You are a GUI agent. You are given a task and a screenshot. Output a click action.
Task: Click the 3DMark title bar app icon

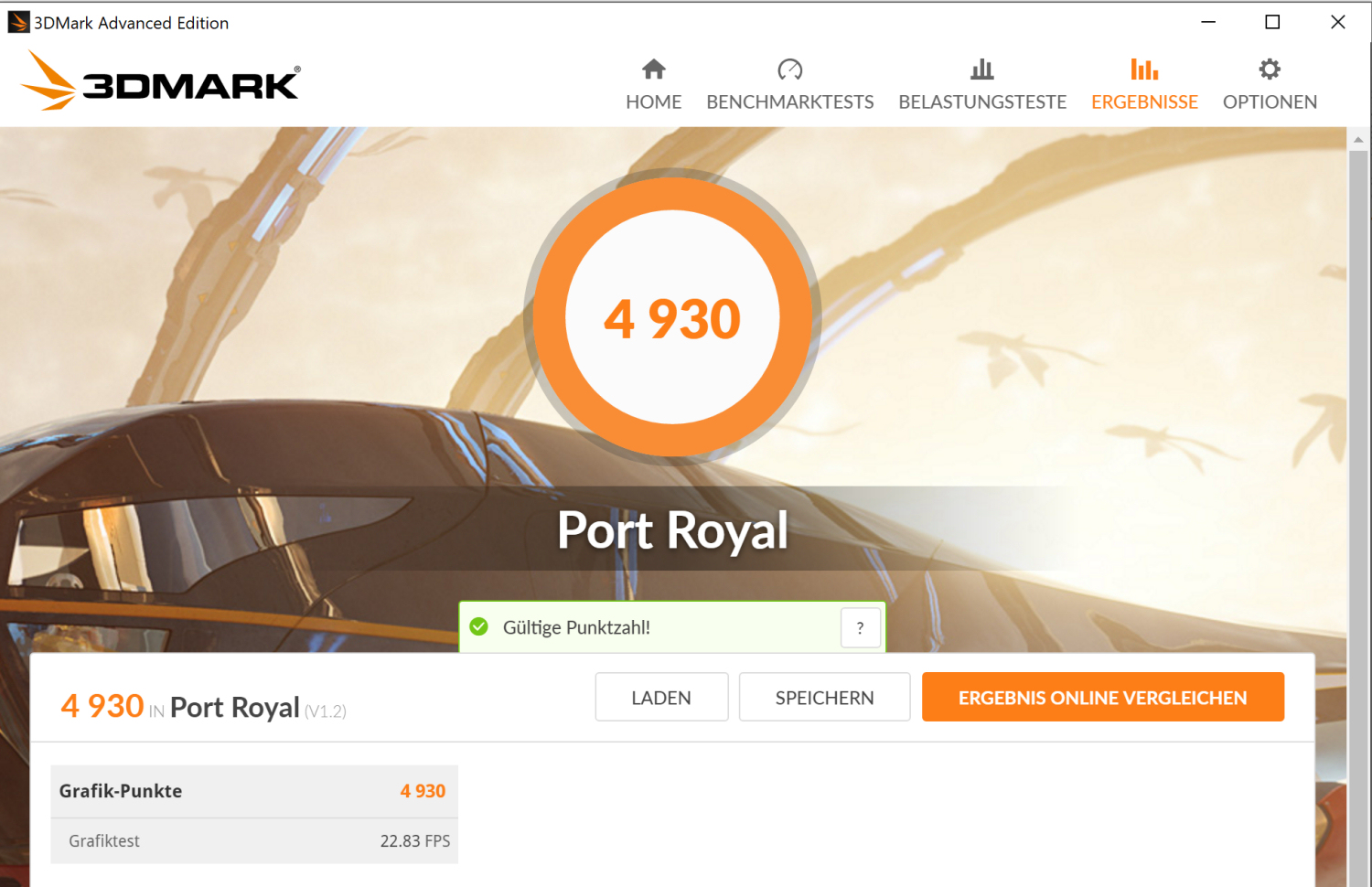18,22
